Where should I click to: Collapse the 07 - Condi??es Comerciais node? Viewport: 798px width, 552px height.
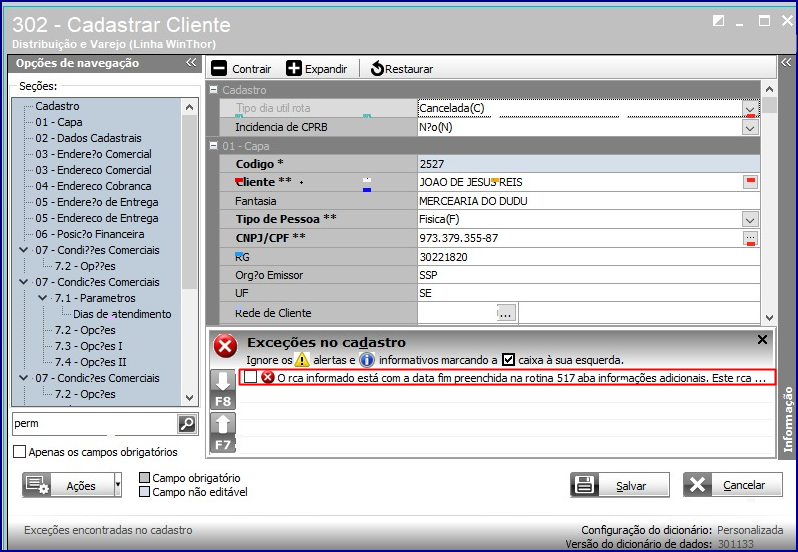coord(23,250)
